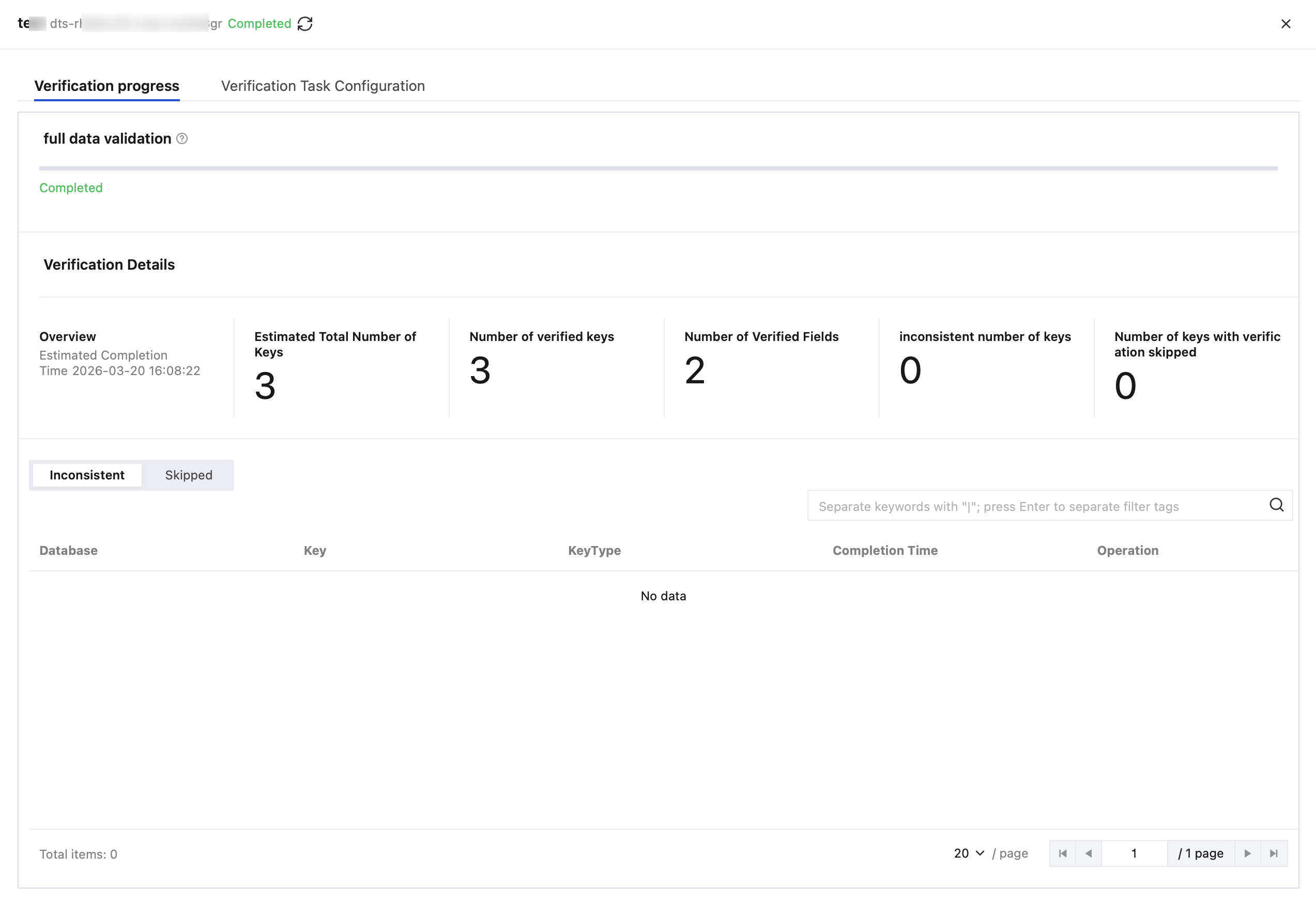Viewport: 1316px width, 901px height.
Task: Go to the previous page arrow icon
Action: [1089, 853]
